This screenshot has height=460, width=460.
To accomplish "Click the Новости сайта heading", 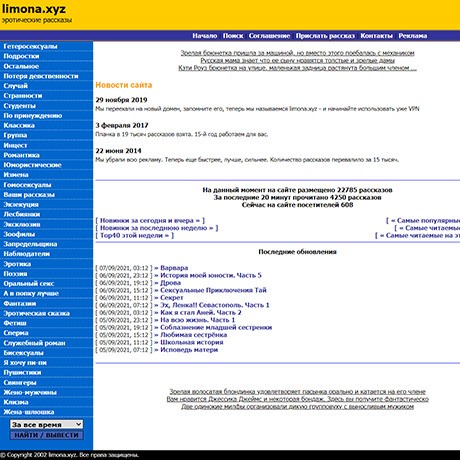I will click(124, 85).
